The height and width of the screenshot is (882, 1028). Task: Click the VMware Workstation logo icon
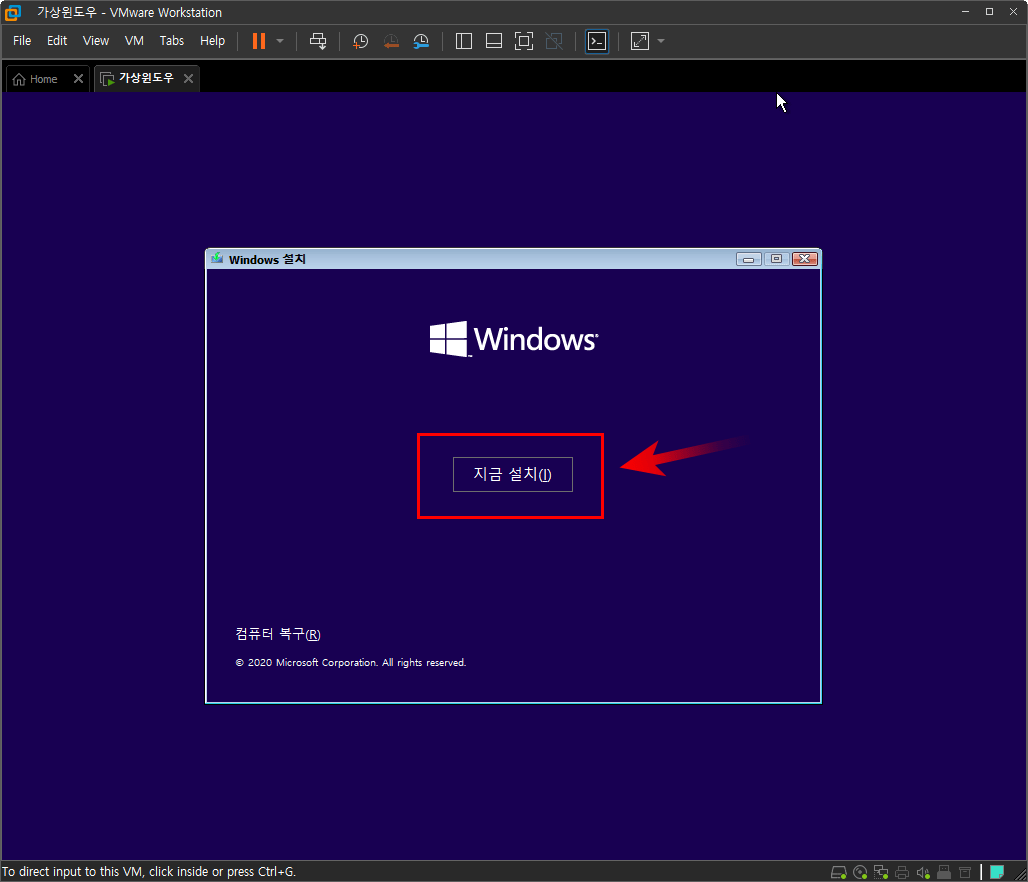click(x=12, y=12)
